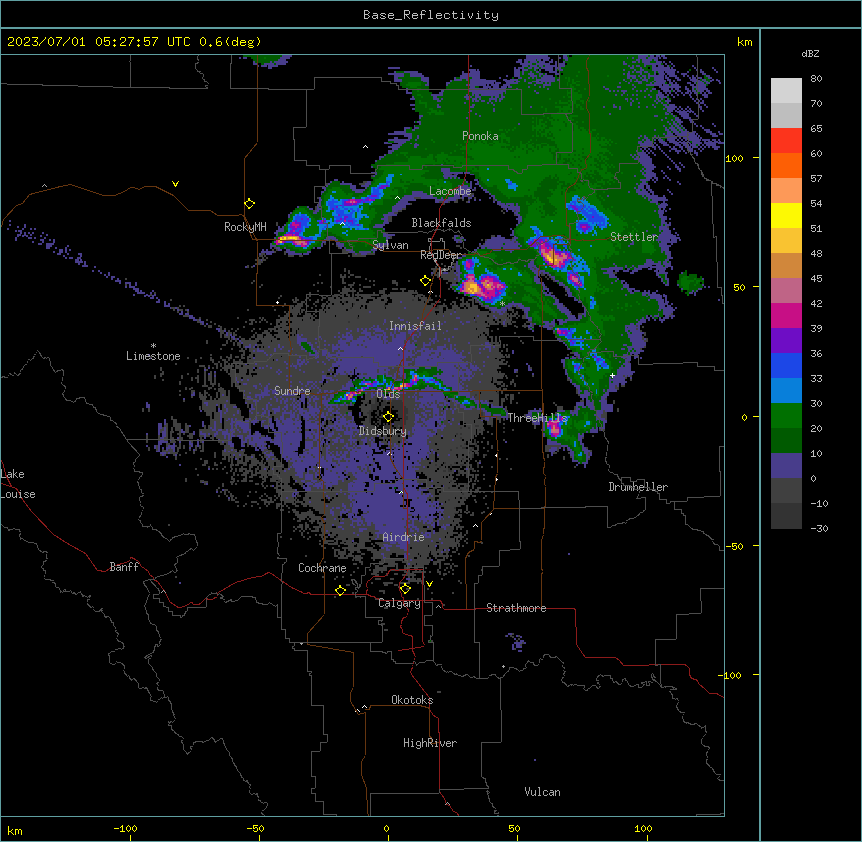Click the Blackfalds city label
Viewport: 862px width, 842px height.
441,223
